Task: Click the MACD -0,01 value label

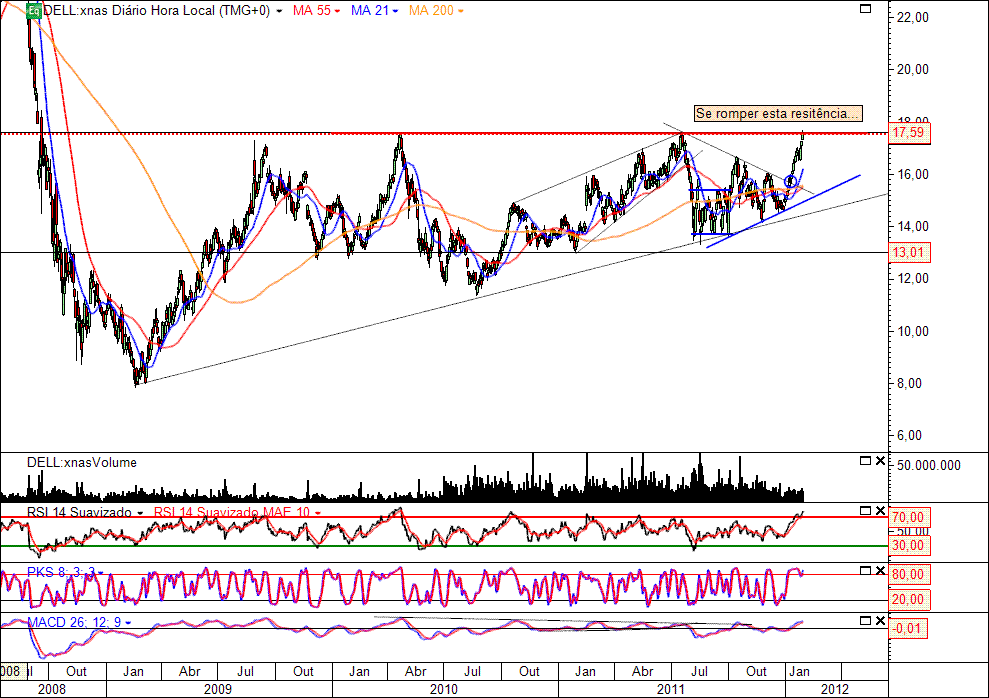Action: [908, 629]
